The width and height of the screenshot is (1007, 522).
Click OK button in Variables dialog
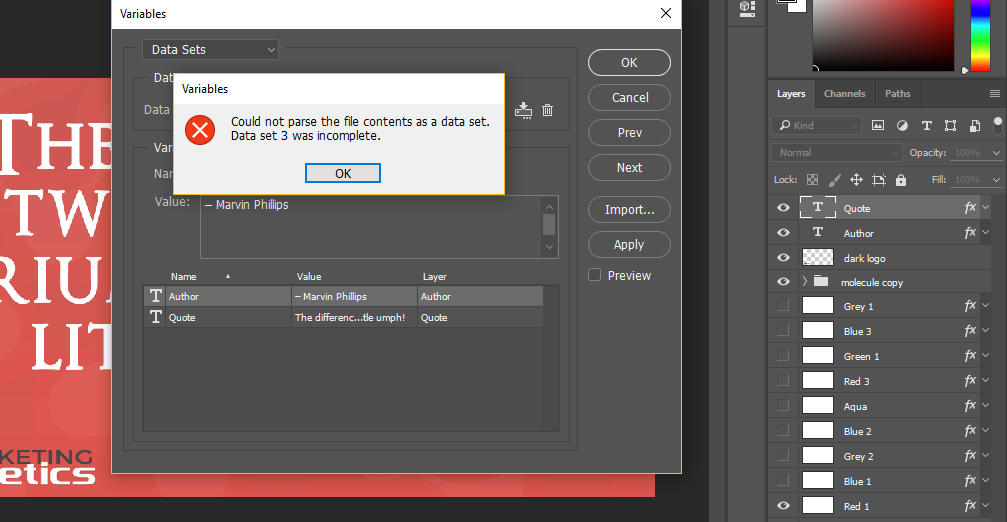point(629,62)
